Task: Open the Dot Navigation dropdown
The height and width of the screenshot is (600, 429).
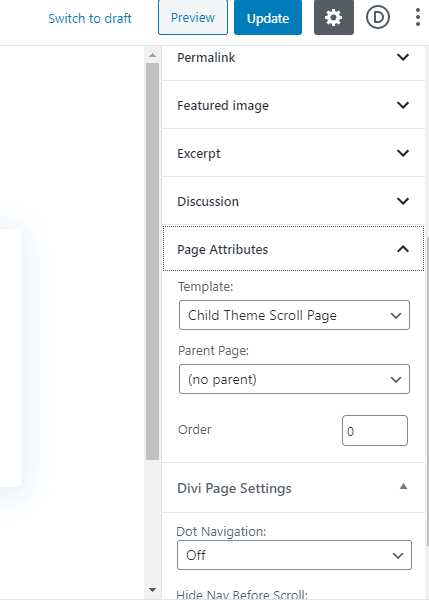Action: pyautogui.click(x=294, y=555)
